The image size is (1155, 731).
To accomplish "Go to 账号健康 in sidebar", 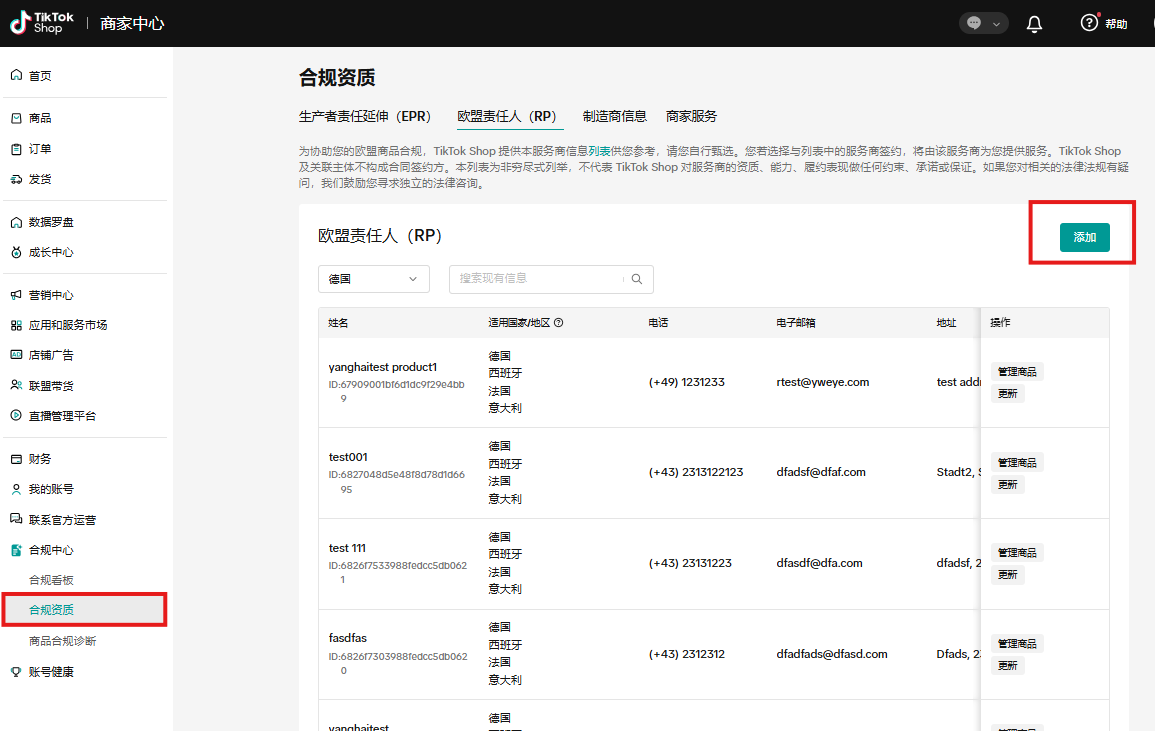I will (50, 672).
